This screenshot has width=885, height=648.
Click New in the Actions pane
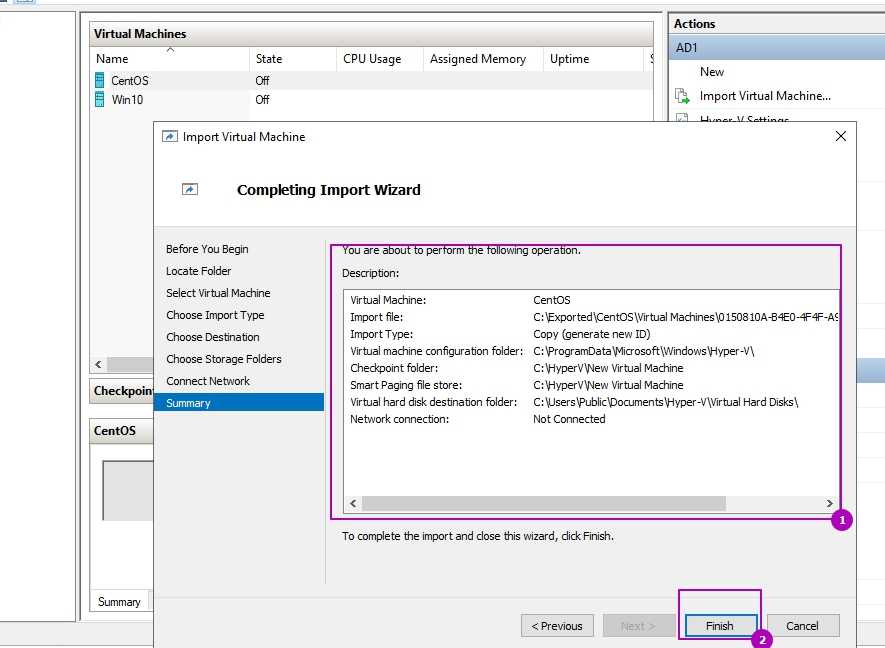pos(712,72)
